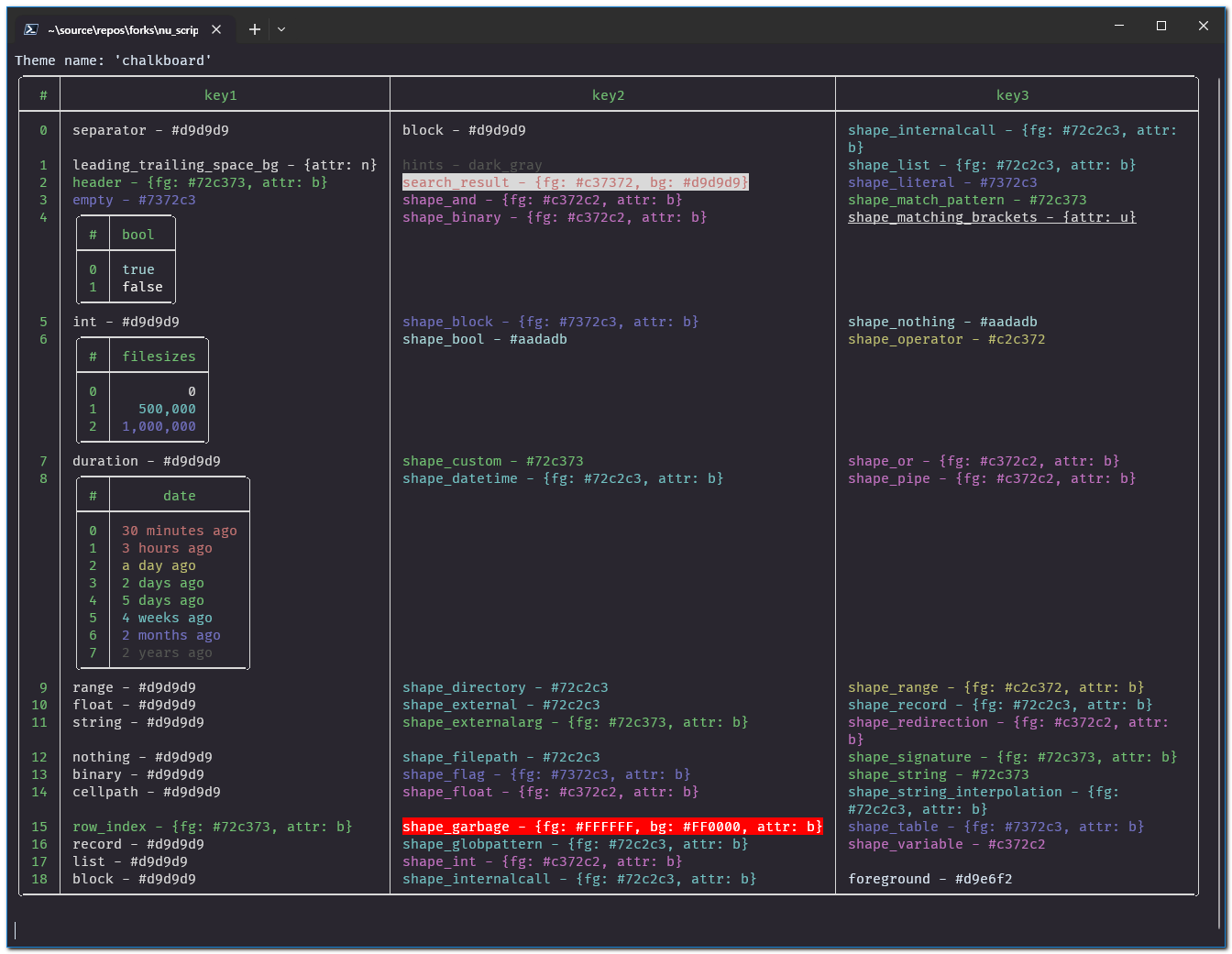The width and height of the screenshot is (1232, 954).
Task: Click 'shape_literal - #7372c3' text
Action: coord(943,182)
